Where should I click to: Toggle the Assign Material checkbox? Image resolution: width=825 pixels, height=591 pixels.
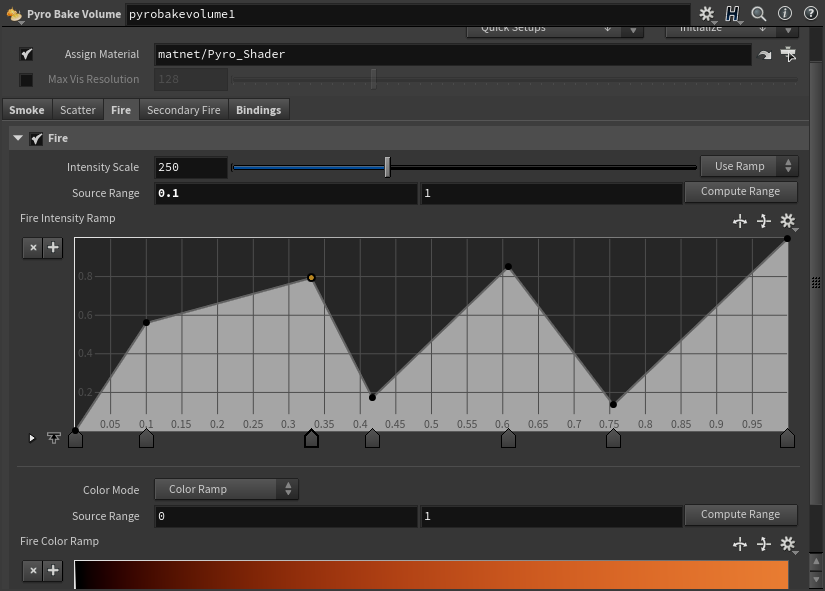pyautogui.click(x=27, y=54)
